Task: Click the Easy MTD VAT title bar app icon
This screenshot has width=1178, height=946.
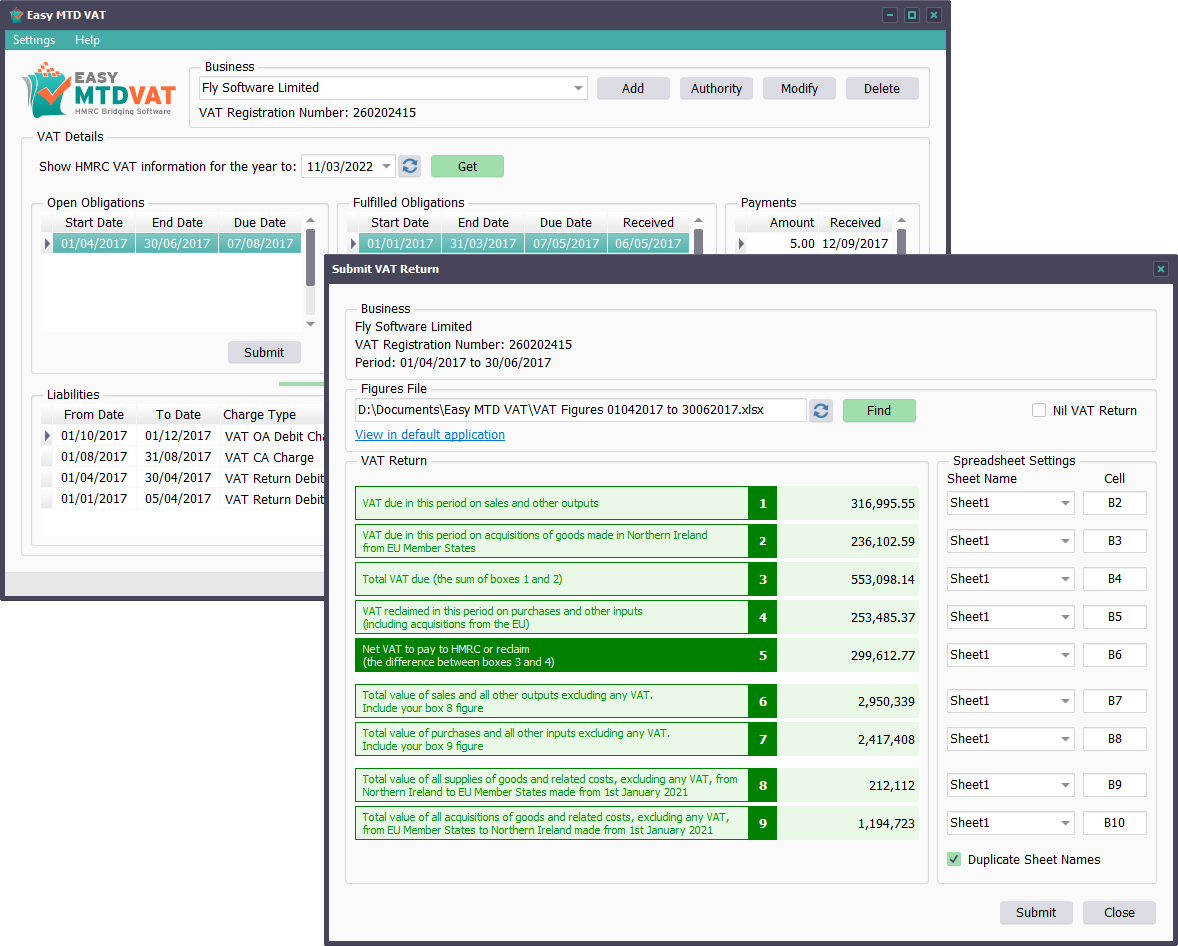Action: 17,15
